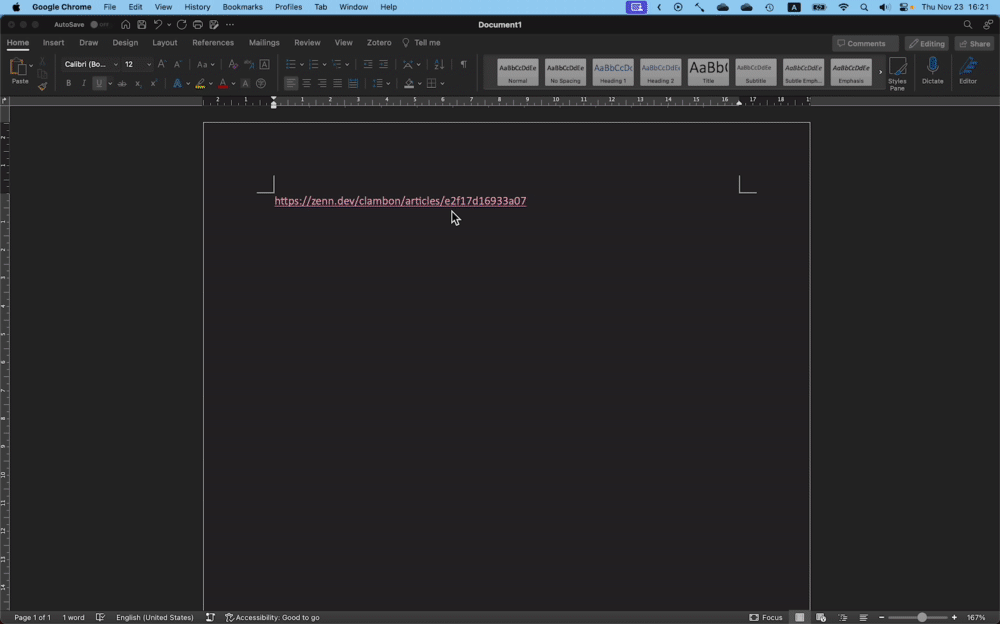Follow the zenn.dev article hyperlink
The width and height of the screenshot is (1000, 624).
400,201
